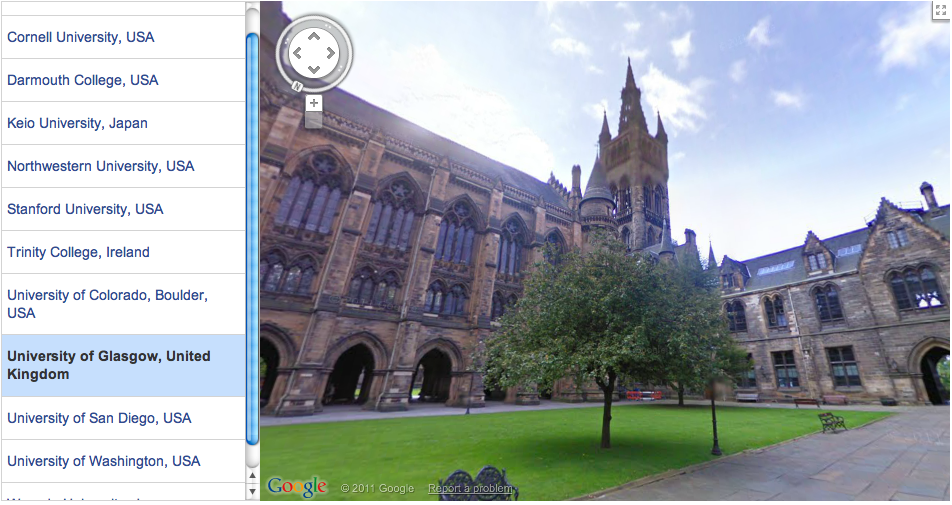Select Trinity College, Ireland
This screenshot has height=505, width=952.
pyautogui.click(x=78, y=252)
